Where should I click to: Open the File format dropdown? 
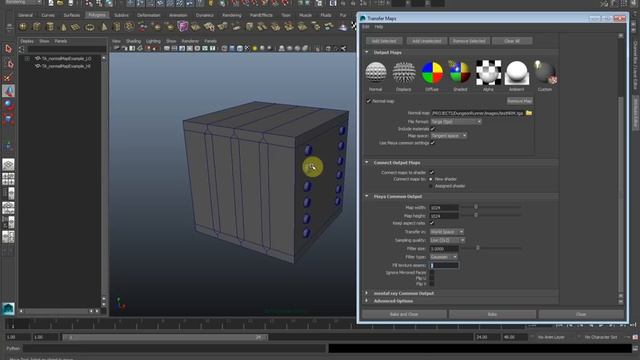pos(456,122)
